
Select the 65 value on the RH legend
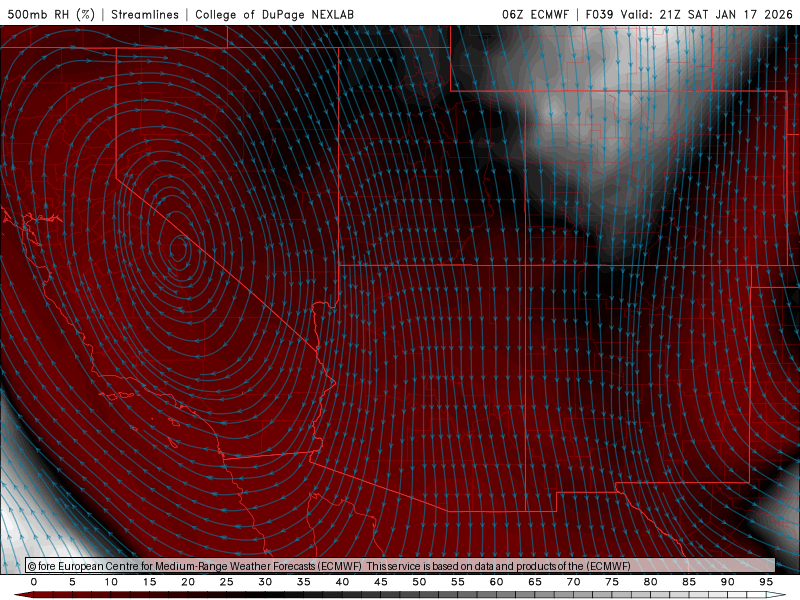(535, 582)
